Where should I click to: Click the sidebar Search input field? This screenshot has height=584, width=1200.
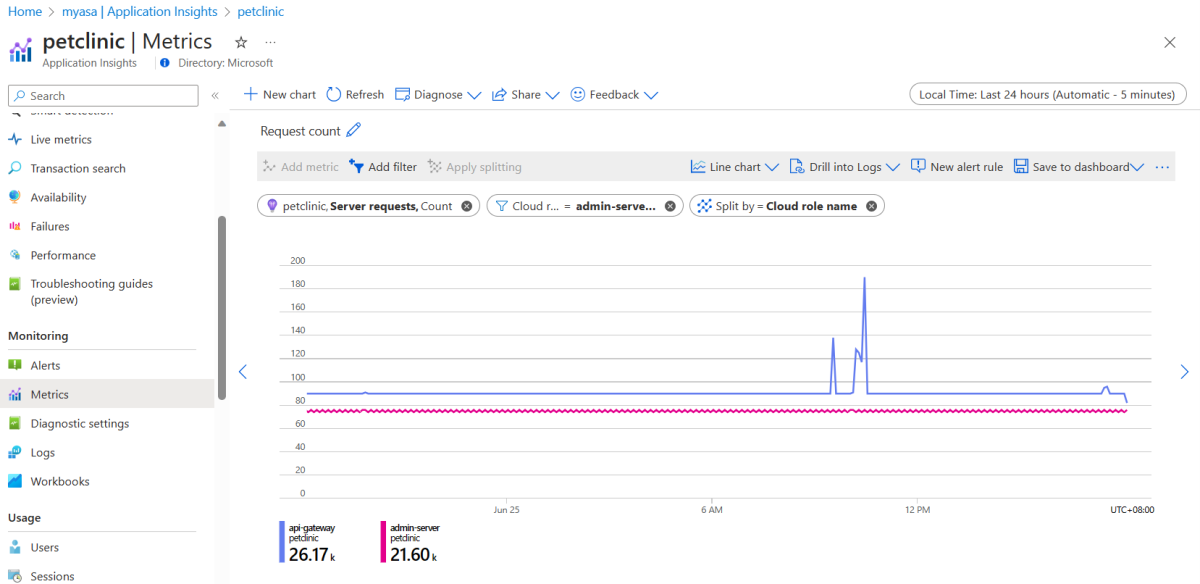point(104,95)
